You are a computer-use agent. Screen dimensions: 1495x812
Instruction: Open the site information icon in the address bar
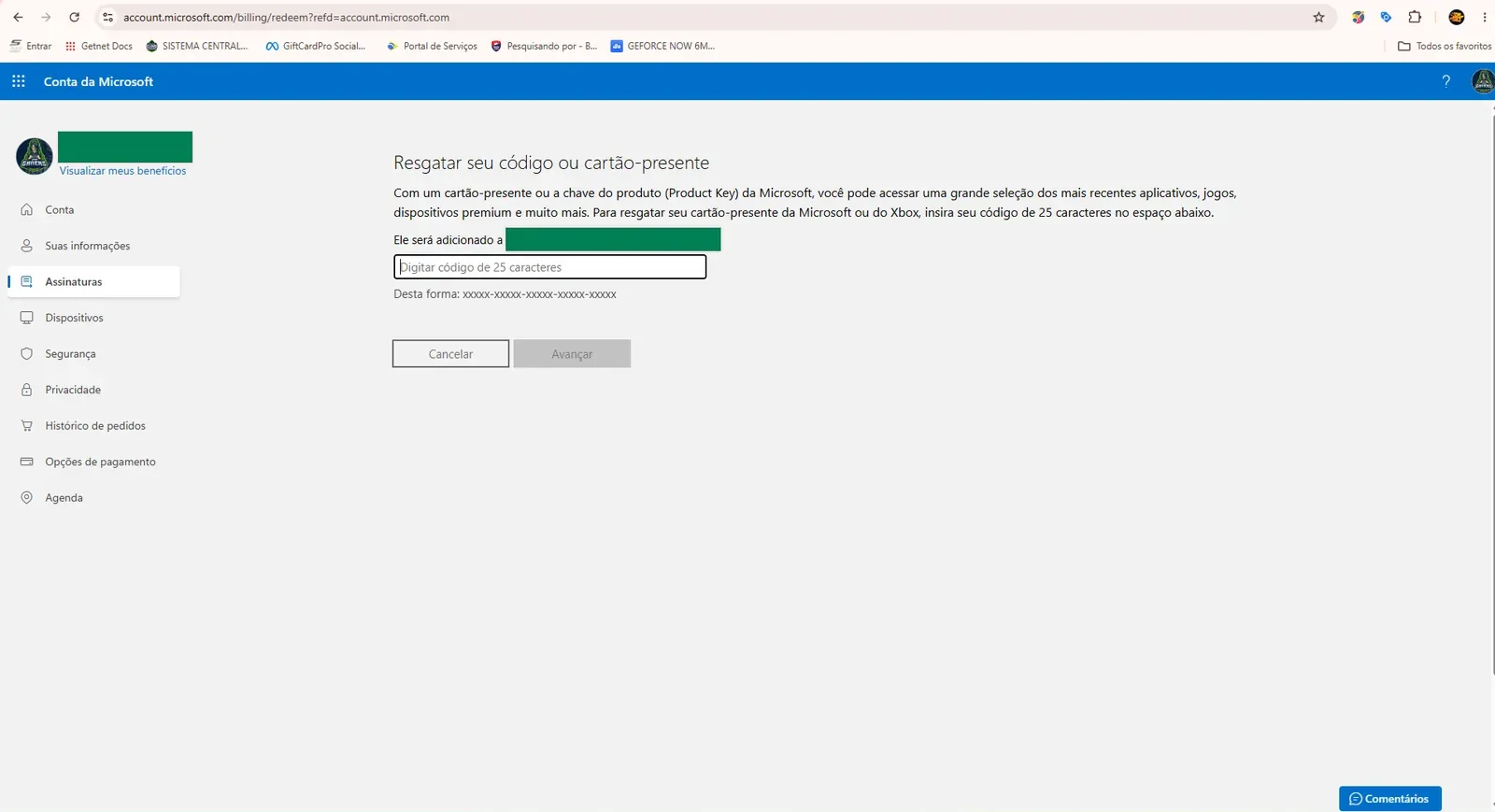point(107,17)
